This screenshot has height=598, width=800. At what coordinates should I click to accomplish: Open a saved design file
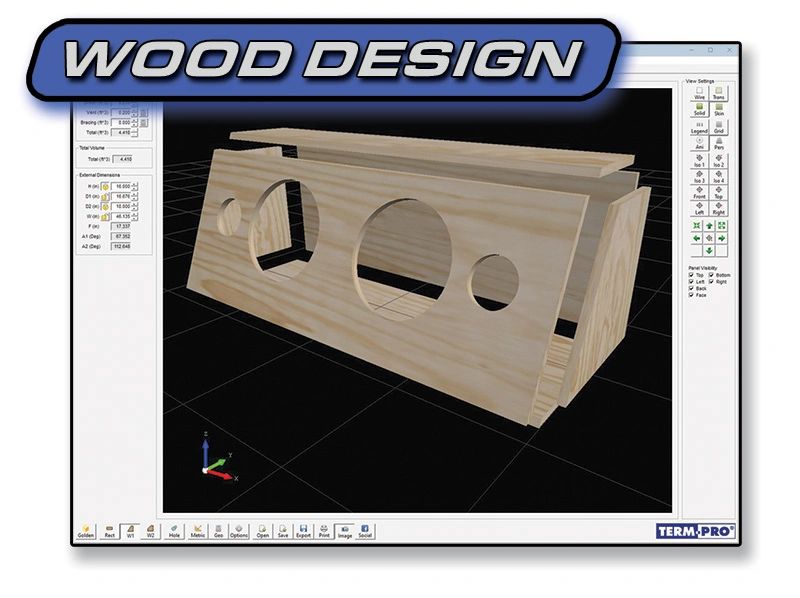[262, 531]
